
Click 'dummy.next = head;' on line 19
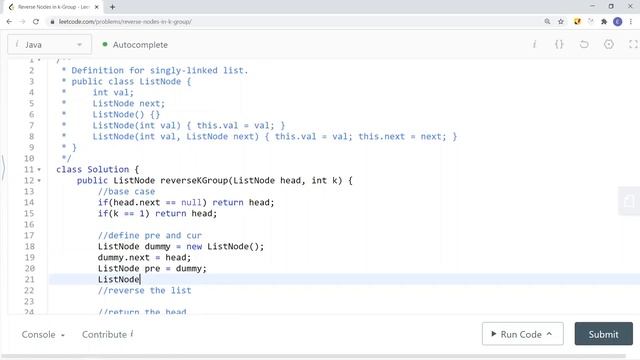pyautogui.click(x=144, y=258)
